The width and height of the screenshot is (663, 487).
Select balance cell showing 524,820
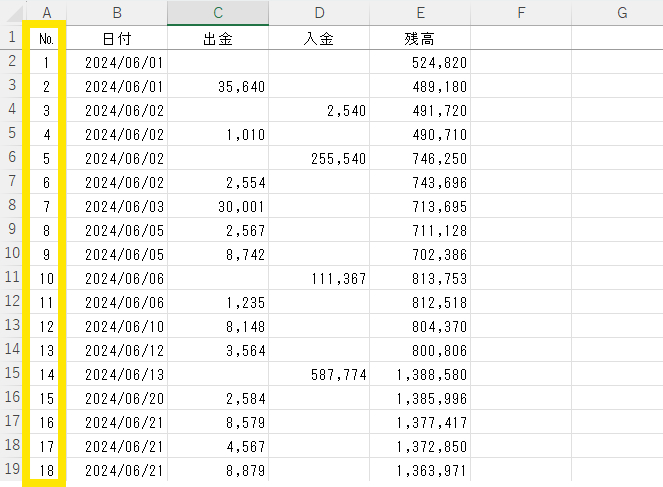420,62
